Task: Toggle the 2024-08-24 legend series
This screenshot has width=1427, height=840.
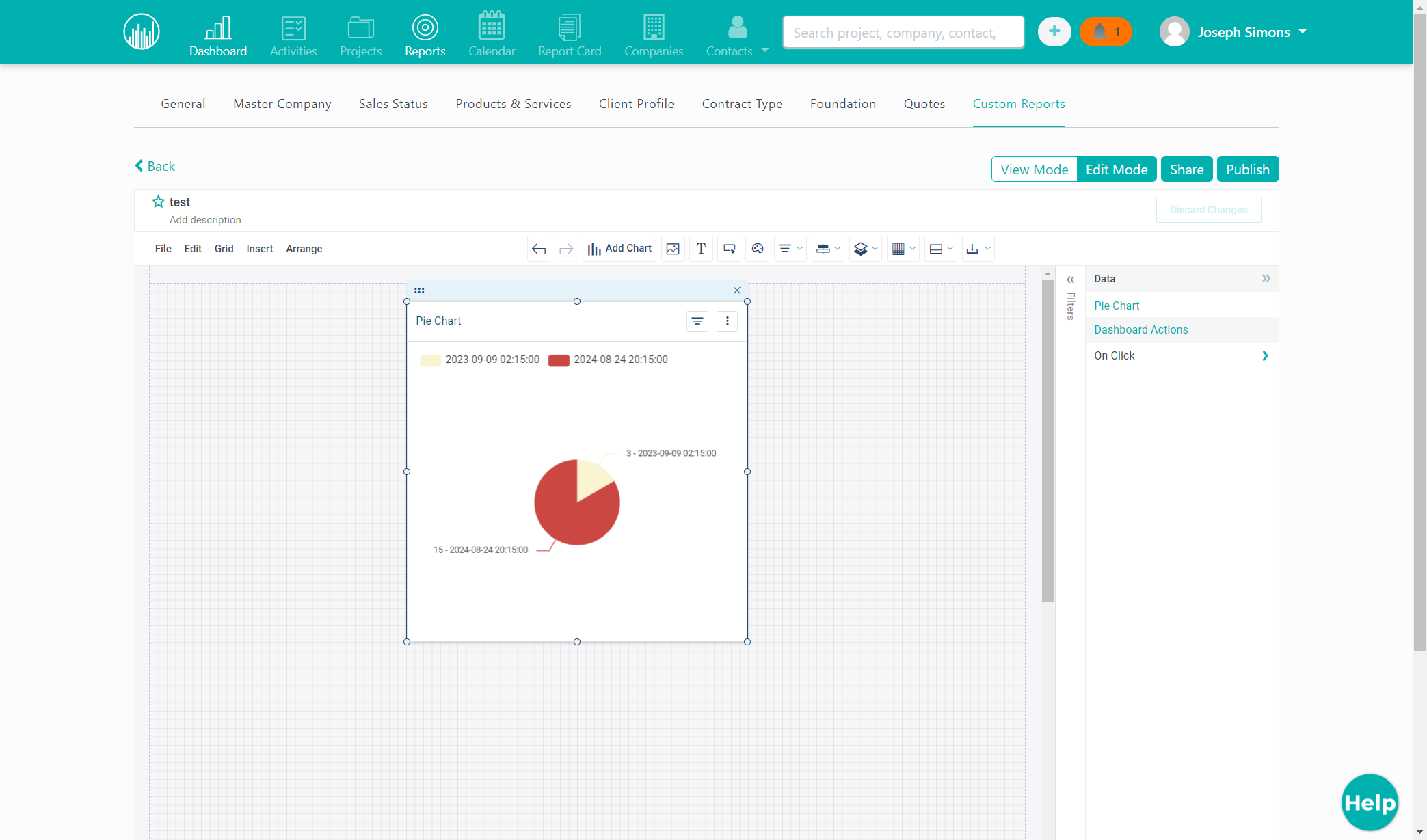Action: click(609, 360)
